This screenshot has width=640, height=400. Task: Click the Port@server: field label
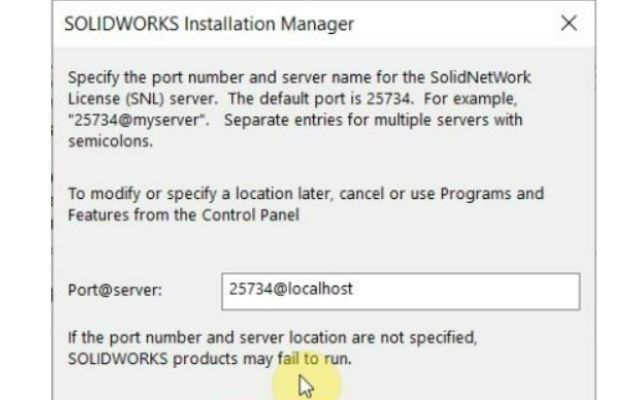pyautogui.click(x=115, y=291)
